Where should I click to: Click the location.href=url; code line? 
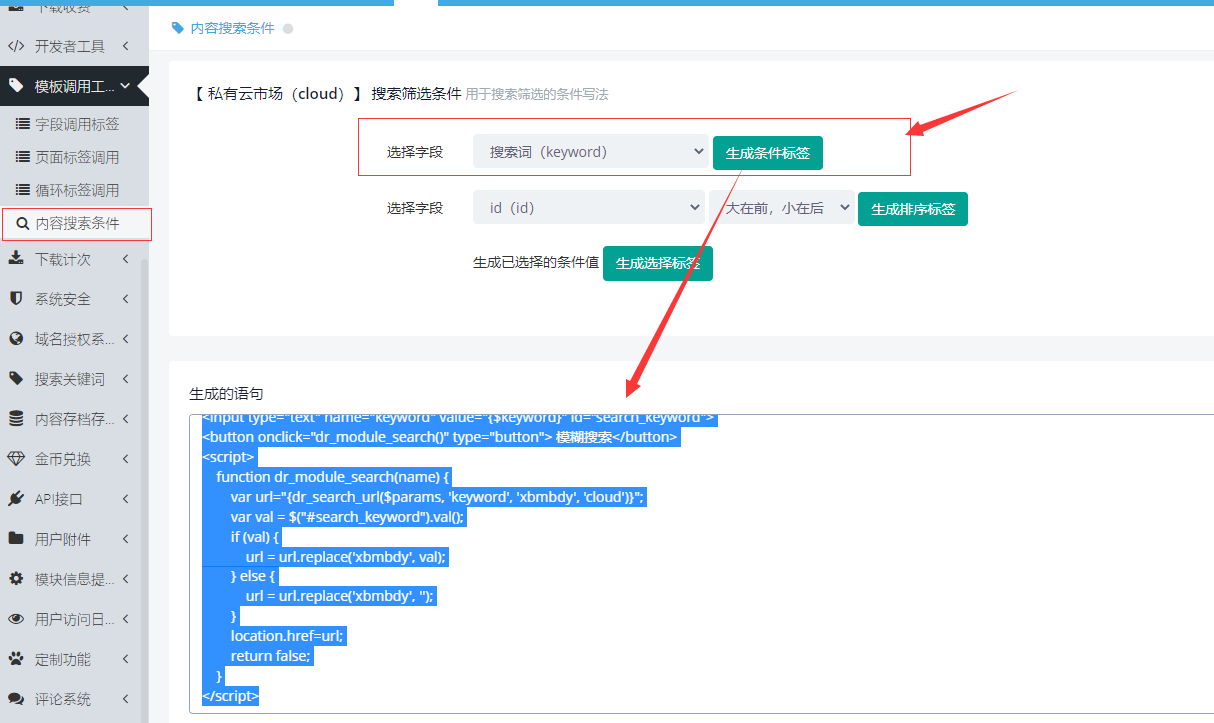287,636
